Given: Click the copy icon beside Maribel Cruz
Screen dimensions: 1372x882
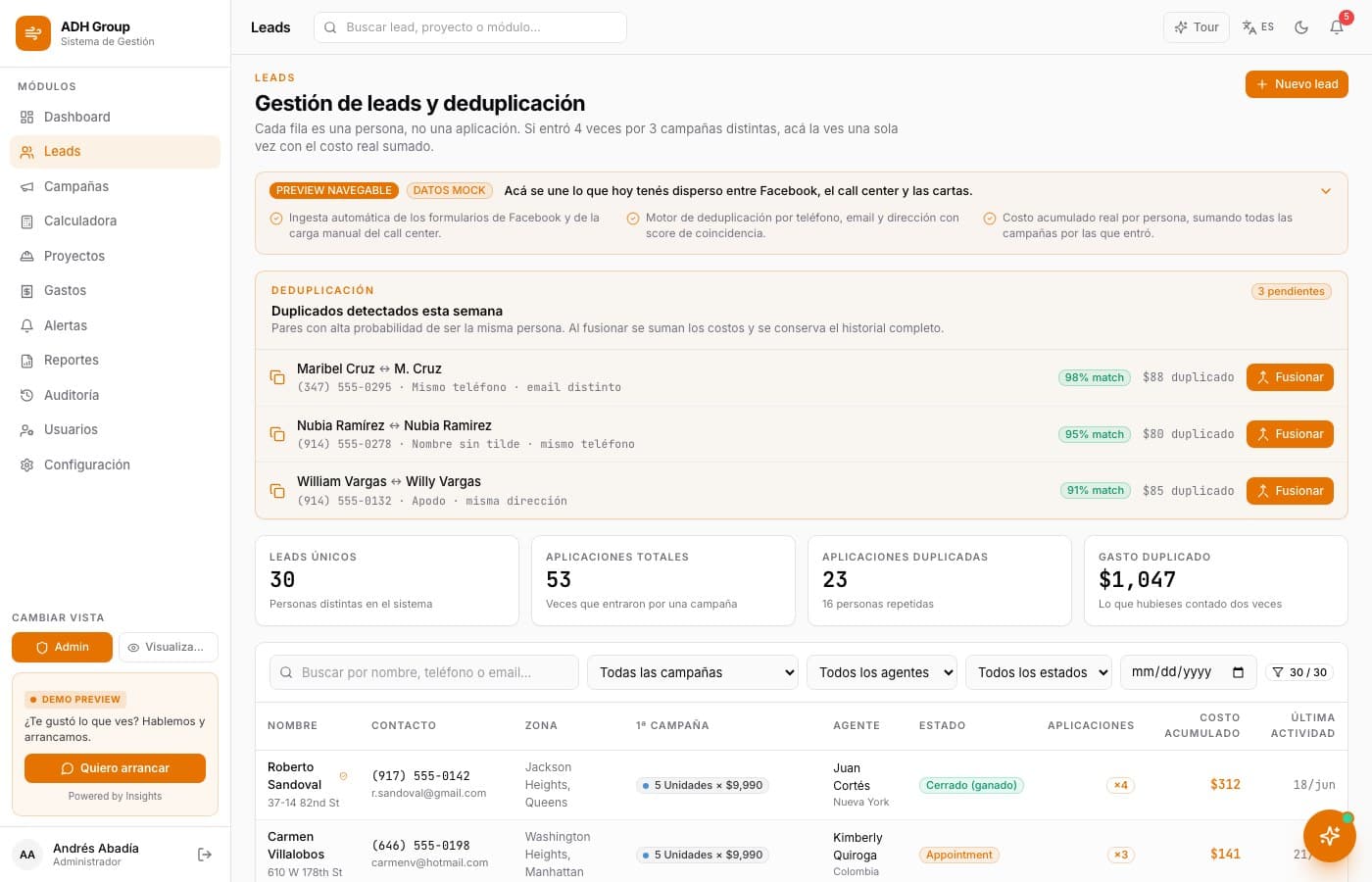Looking at the screenshot, I should click(277, 377).
